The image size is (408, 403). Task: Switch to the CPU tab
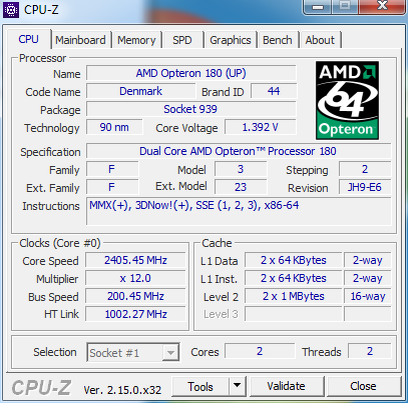pyautogui.click(x=29, y=40)
